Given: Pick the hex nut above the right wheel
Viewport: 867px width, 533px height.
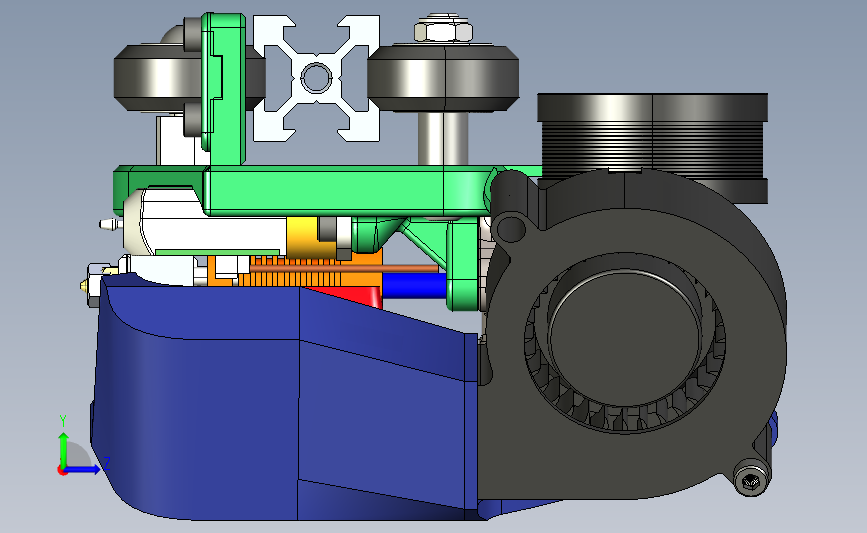Looking at the screenshot, I should (x=443, y=30).
